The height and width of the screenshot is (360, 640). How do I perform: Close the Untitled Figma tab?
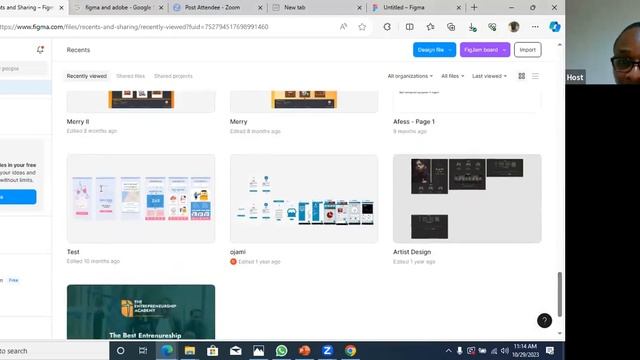458,7
